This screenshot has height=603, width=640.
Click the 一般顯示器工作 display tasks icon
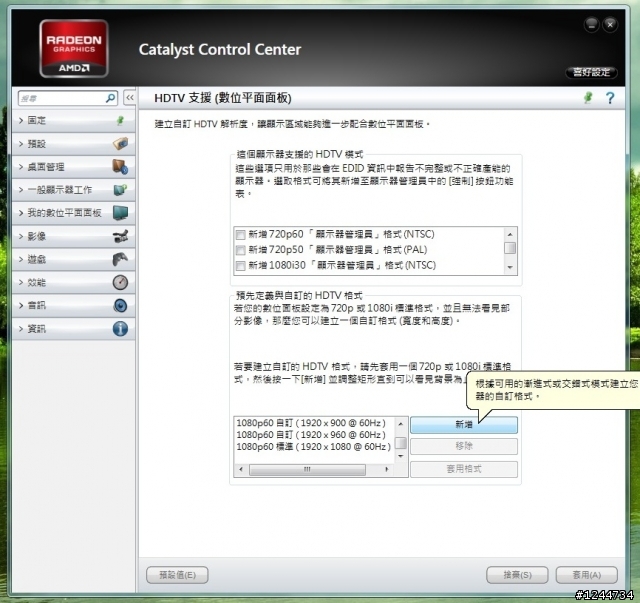(x=120, y=190)
